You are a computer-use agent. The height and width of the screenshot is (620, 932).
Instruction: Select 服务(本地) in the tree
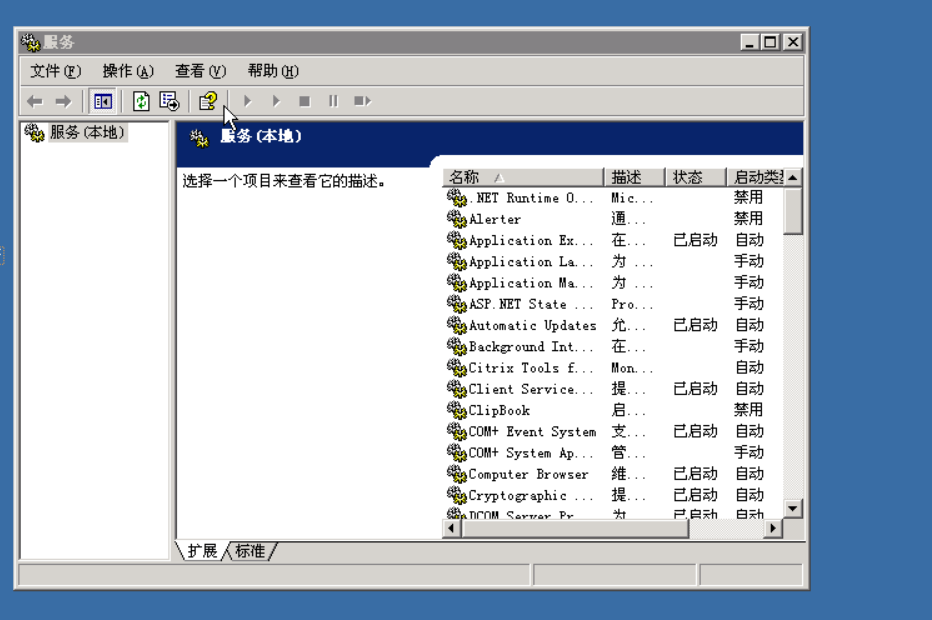coord(87,132)
